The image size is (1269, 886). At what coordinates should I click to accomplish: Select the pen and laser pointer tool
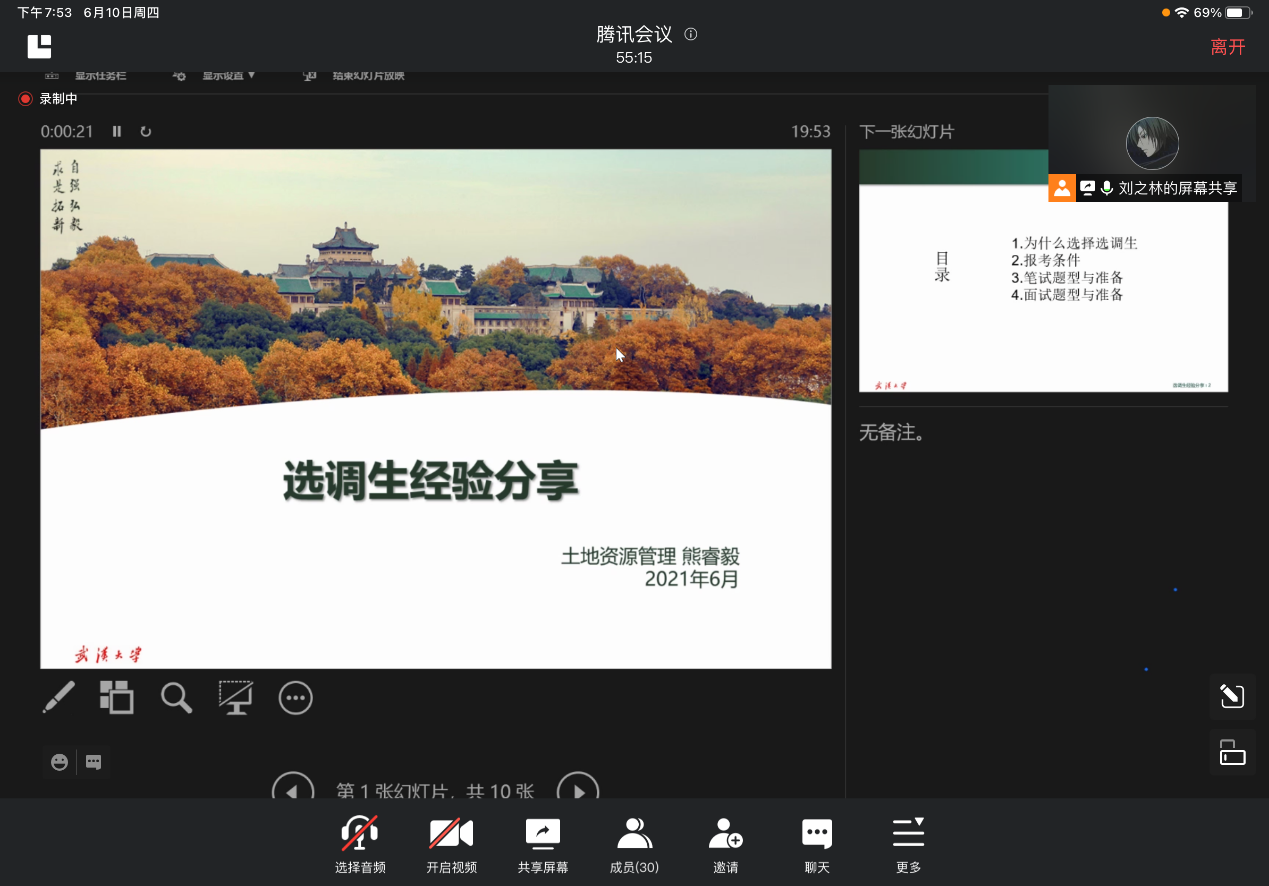point(58,697)
